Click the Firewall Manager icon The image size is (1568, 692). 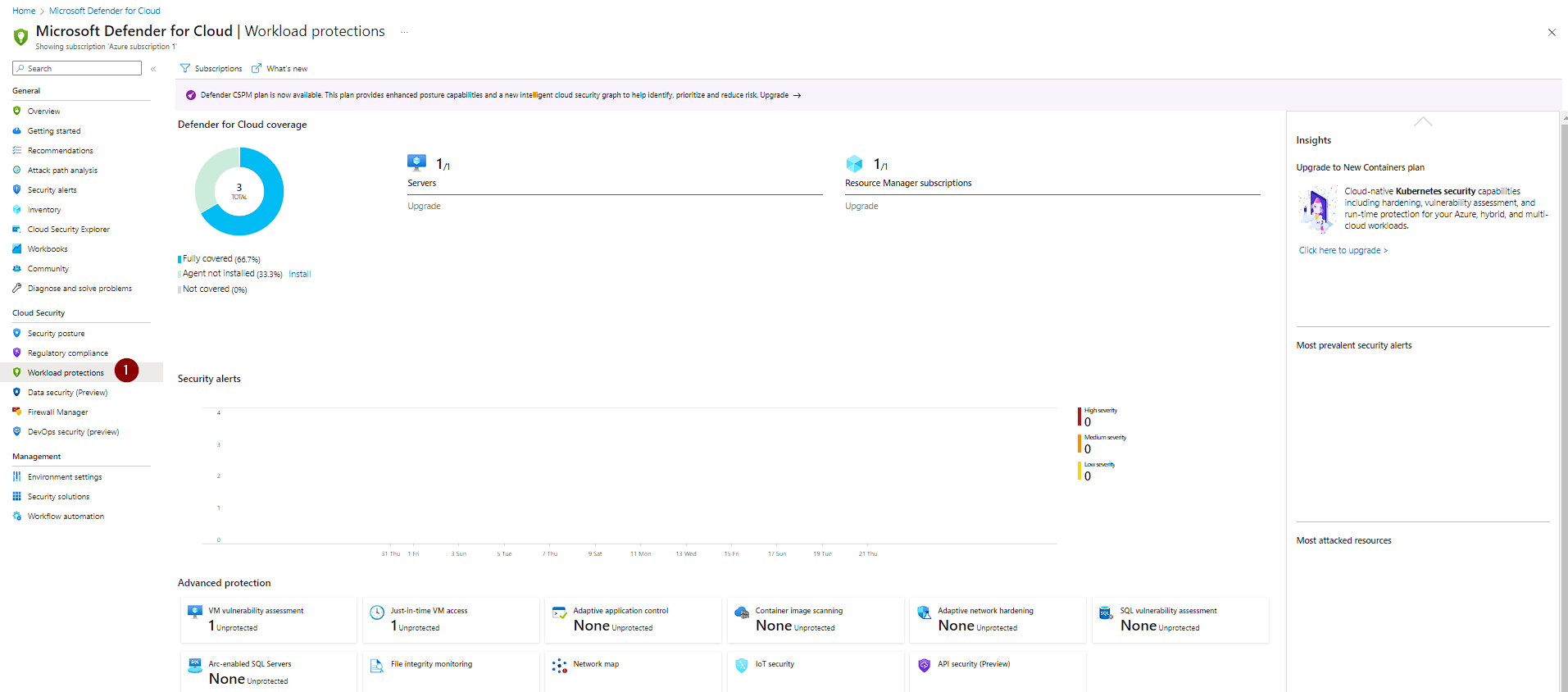coord(16,412)
